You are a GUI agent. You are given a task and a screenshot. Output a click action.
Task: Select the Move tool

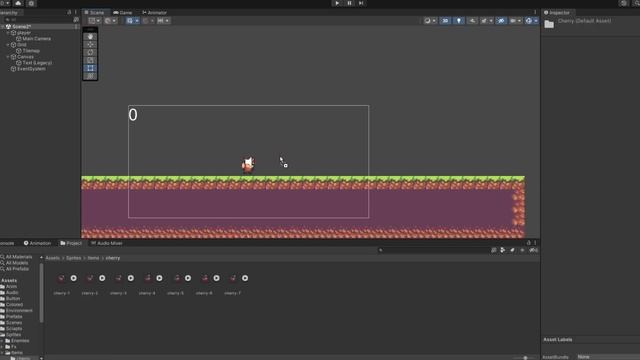tap(90, 44)
